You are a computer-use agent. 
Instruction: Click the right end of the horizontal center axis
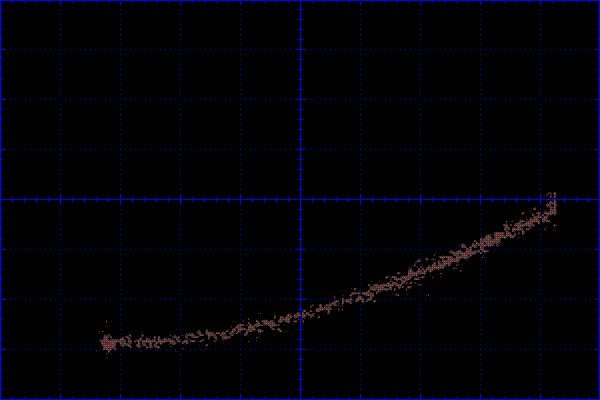point(597,199)
